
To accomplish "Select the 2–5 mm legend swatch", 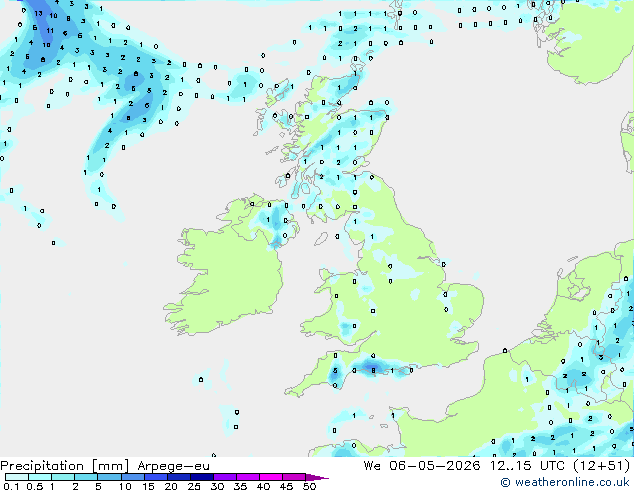I will click(x=86, y=477).
